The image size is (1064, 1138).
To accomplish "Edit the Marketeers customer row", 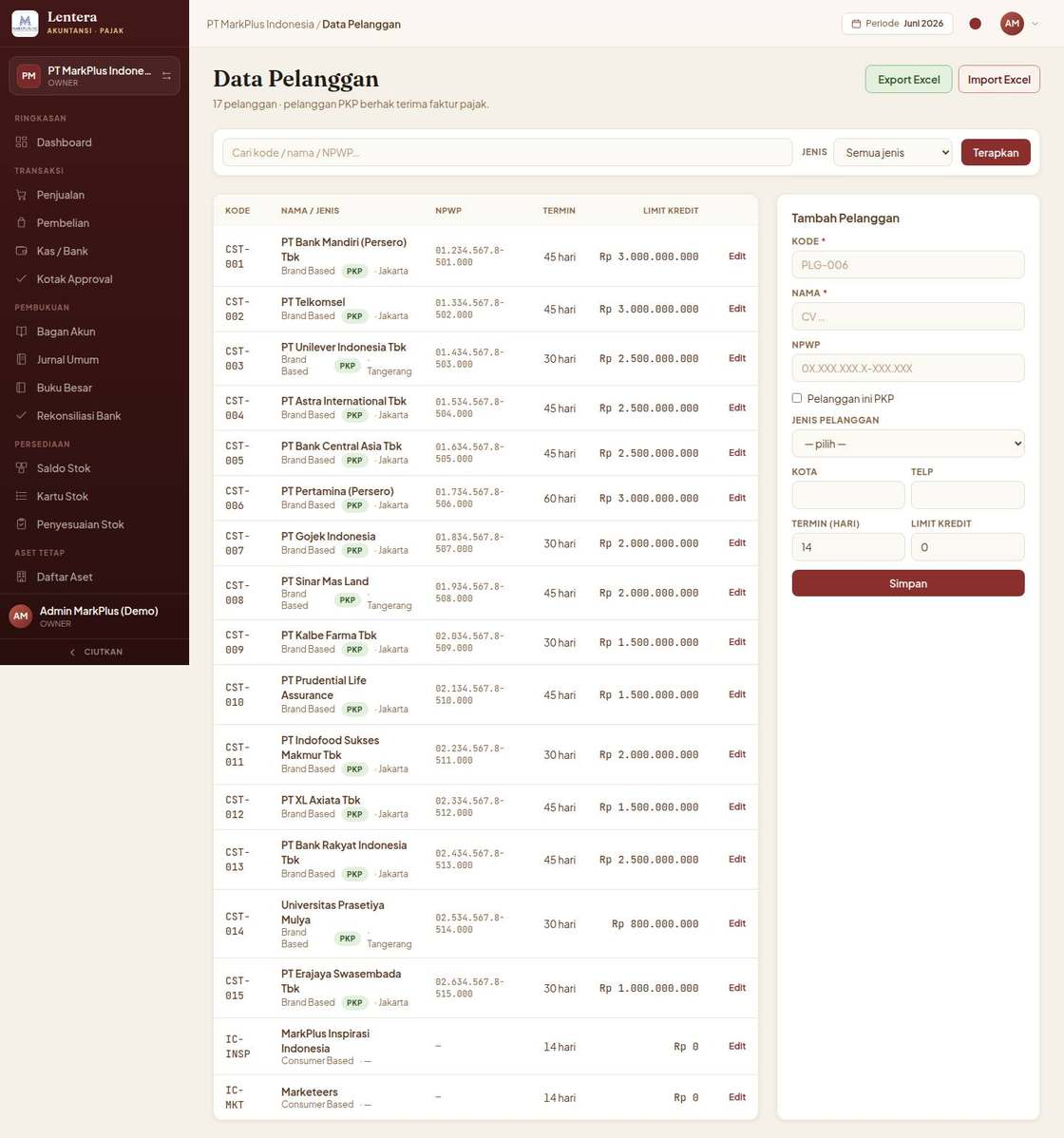I will 736,1097.
